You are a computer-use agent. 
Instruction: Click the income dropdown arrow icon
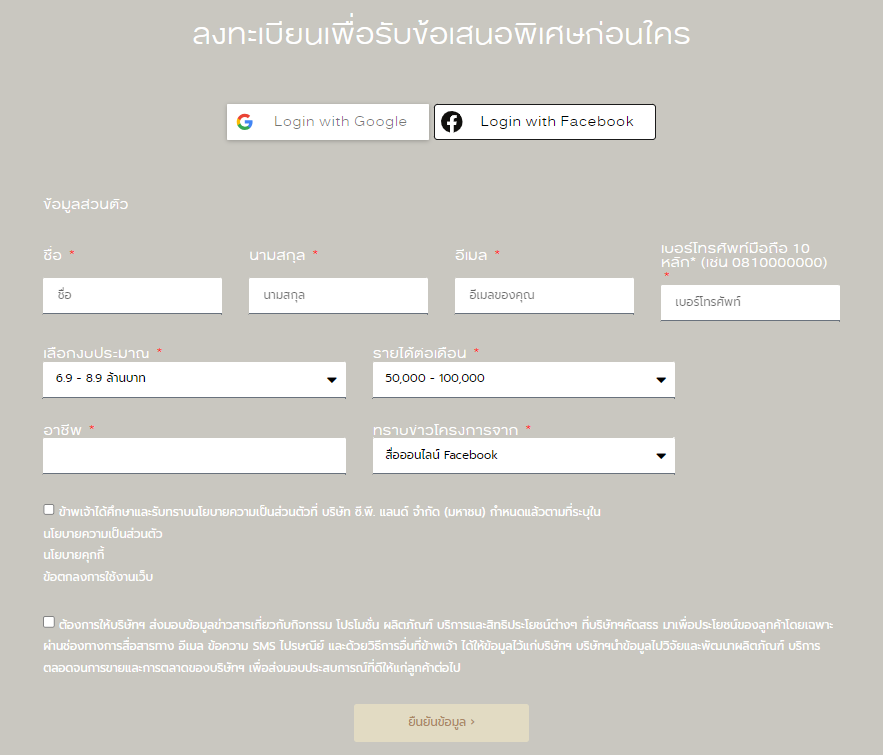click(x=661, y=380)
